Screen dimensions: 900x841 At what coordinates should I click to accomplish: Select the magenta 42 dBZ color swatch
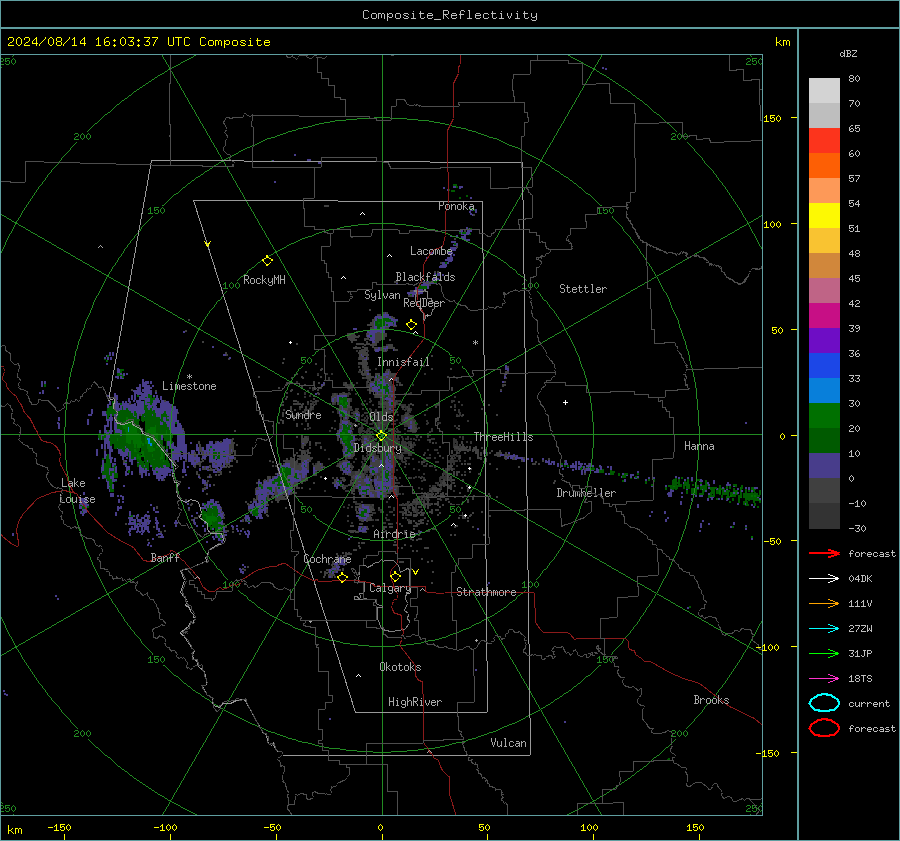coord(824,315)
